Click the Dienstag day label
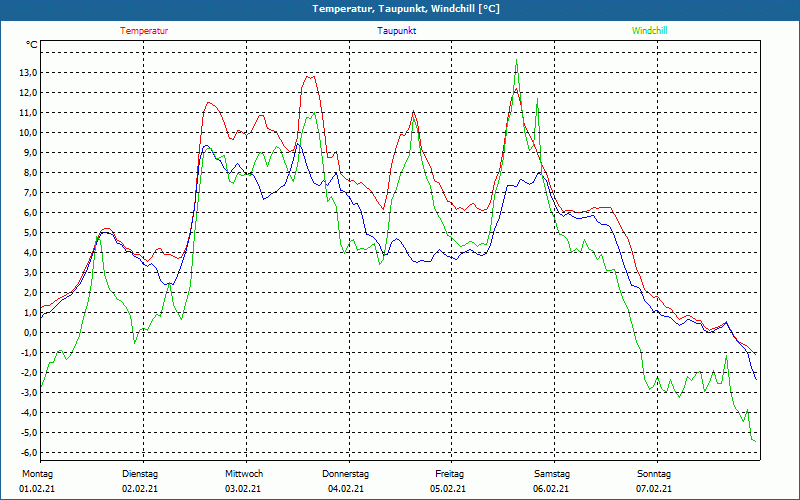The image size is (800, 500). (140, 474)
